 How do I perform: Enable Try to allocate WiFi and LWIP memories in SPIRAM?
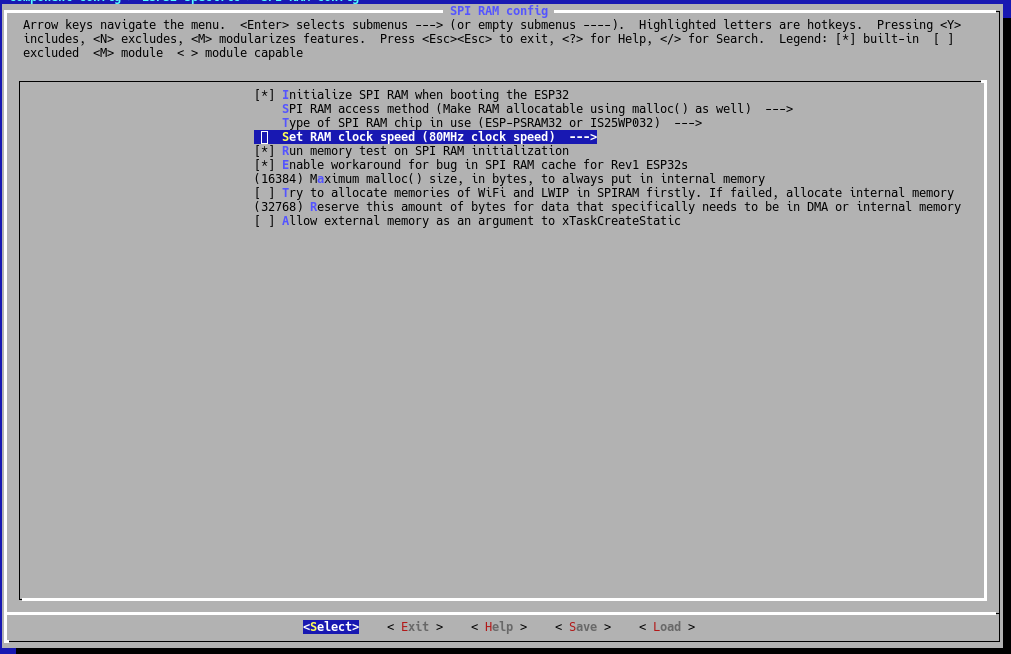(x=264, y=193)
